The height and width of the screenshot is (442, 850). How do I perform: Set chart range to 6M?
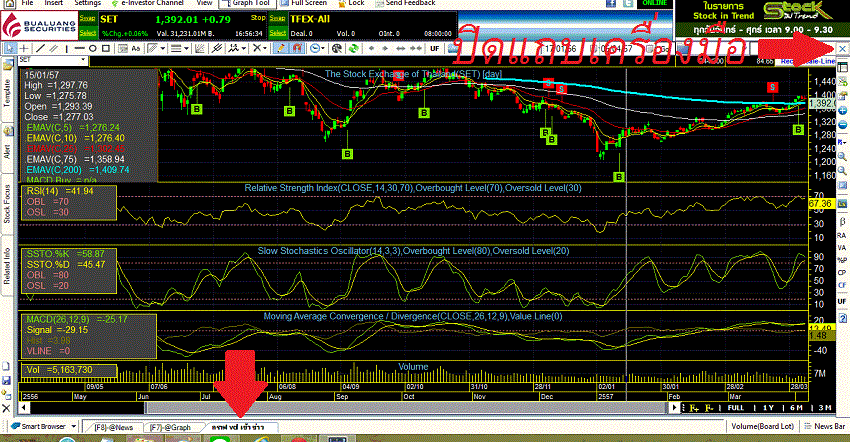(796, 408)
